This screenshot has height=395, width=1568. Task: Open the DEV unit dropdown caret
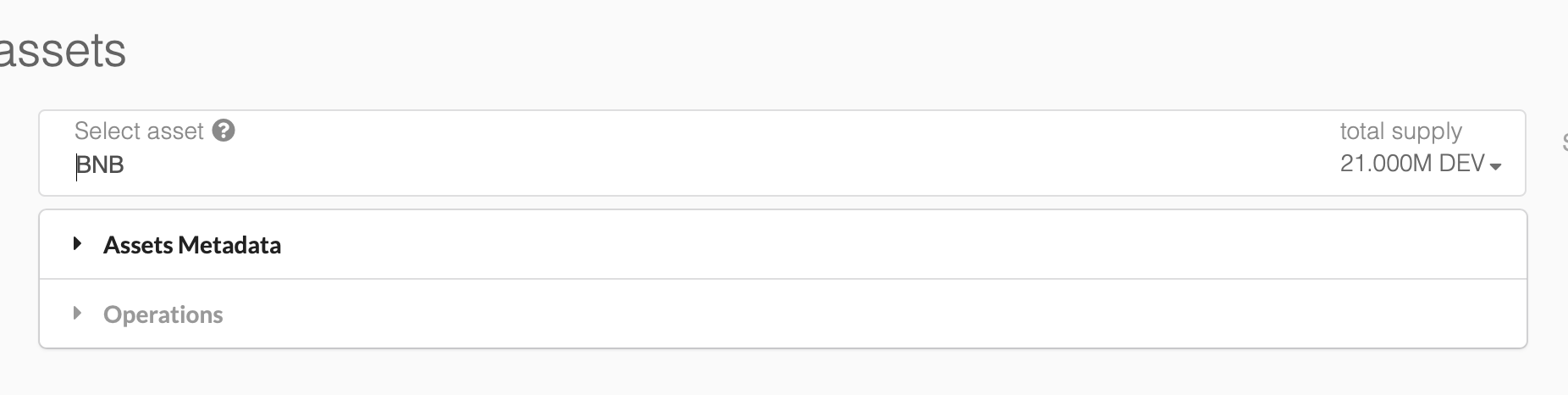(x=1495, y=166)
